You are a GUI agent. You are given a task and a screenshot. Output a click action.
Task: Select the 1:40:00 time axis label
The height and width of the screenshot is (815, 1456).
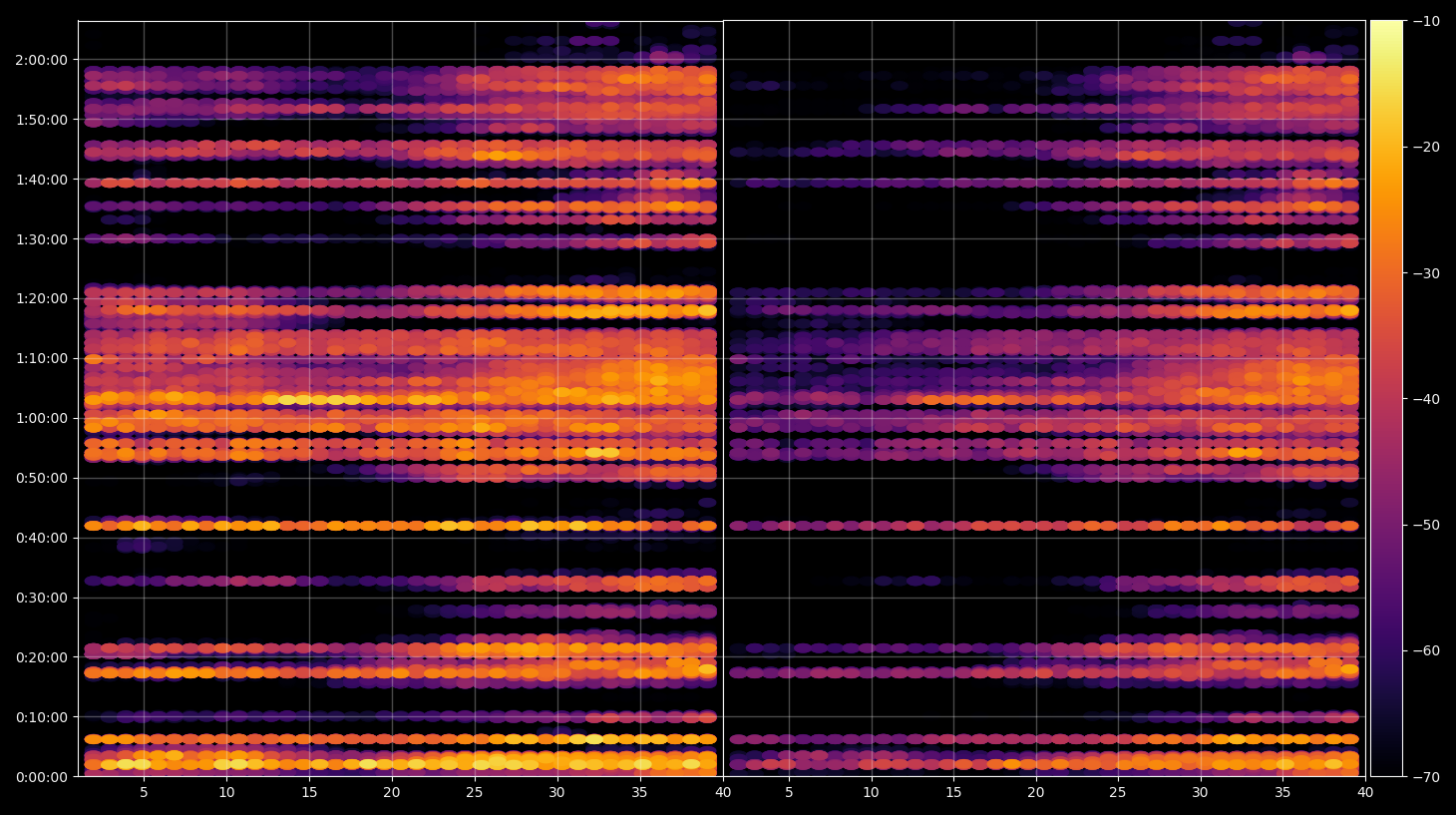(42, 180)
